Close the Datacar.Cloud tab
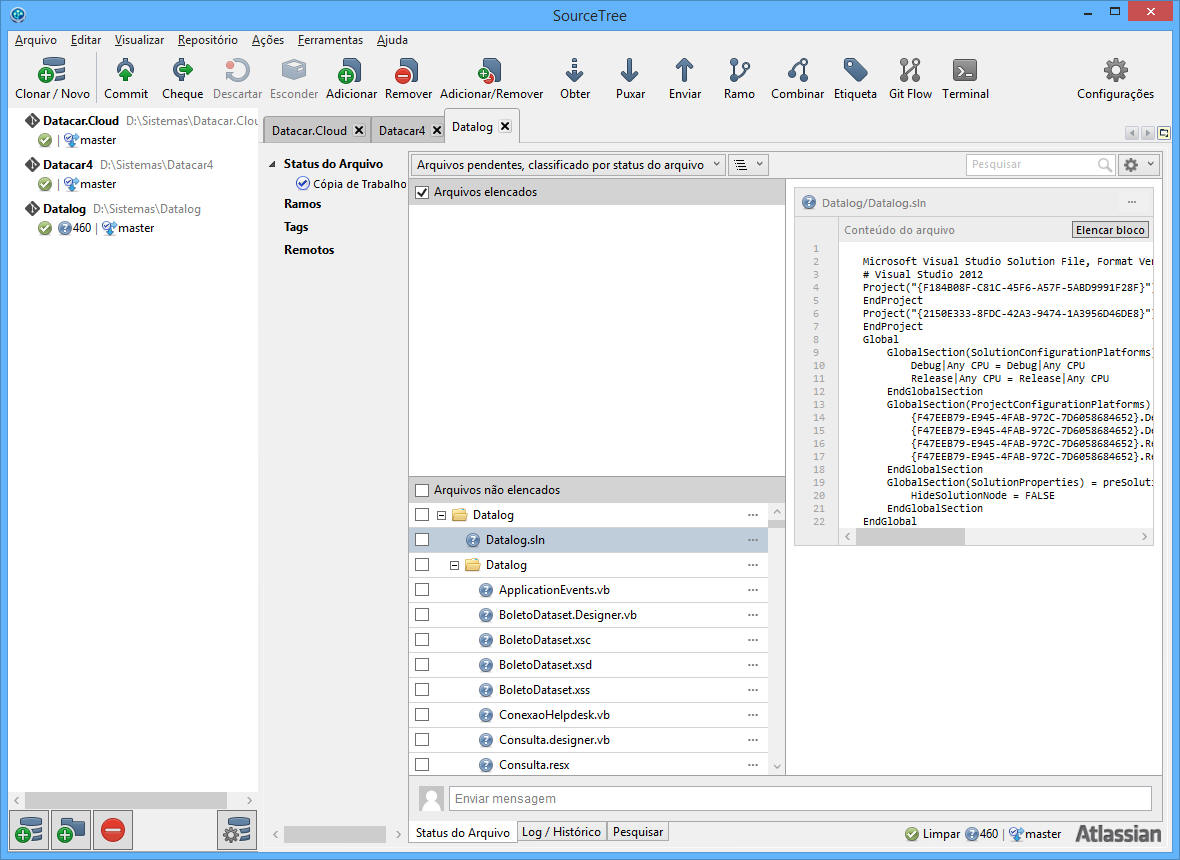This screenshot has height=860, width=1180. click(x=360, y=130)
